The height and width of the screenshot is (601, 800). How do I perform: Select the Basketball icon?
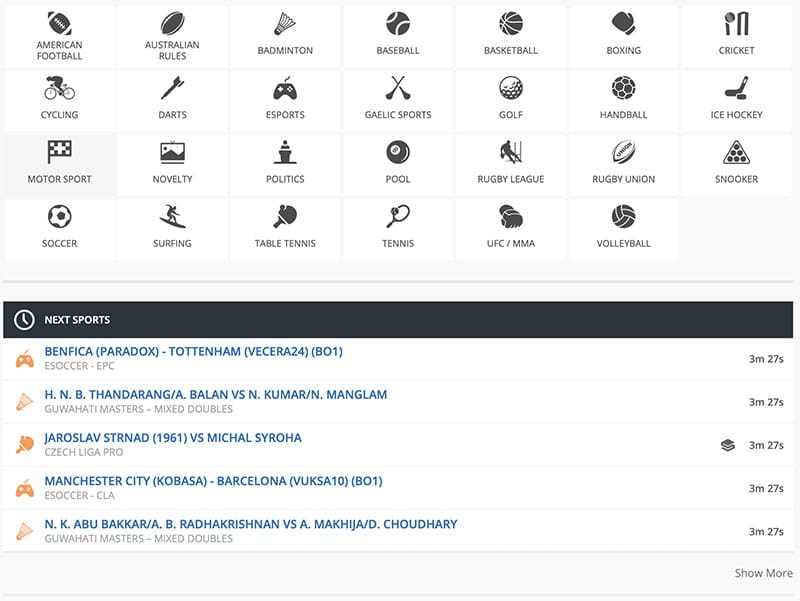(x=511, y=23)
